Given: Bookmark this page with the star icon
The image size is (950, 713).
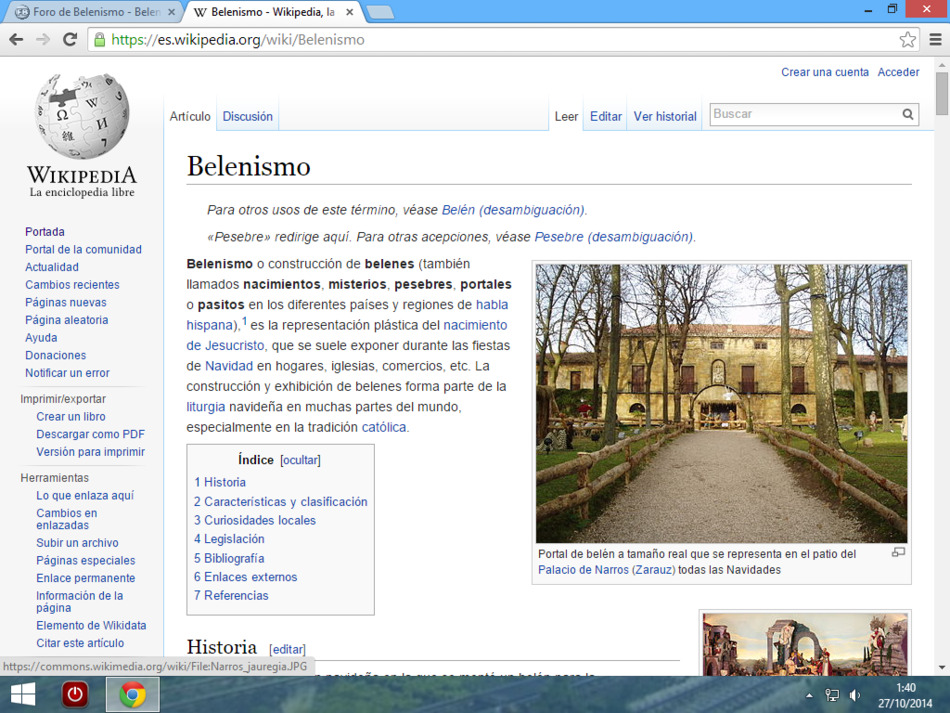Looking at the screenshot, I should (908, 40).
